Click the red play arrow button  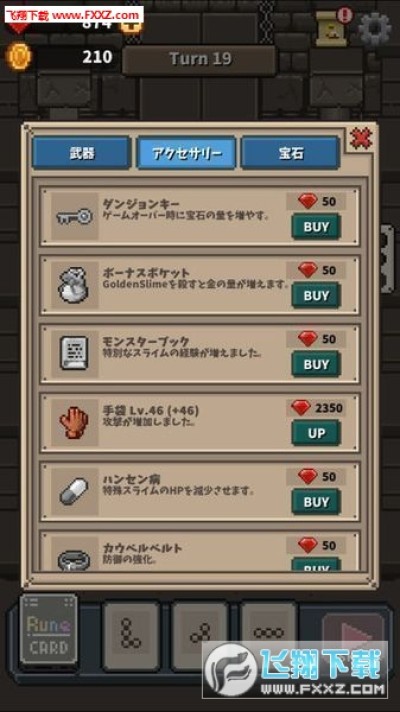[x=353, y=632]
